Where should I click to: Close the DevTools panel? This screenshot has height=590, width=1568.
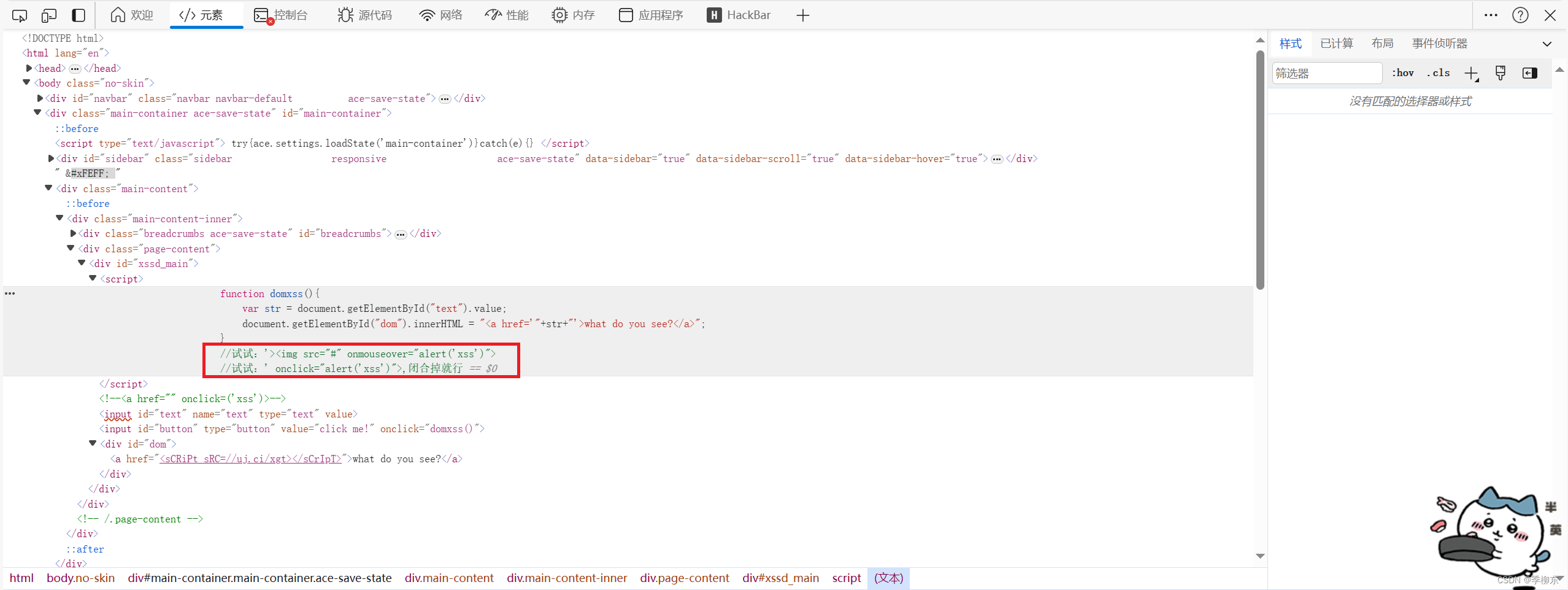tap(1550, 15)
